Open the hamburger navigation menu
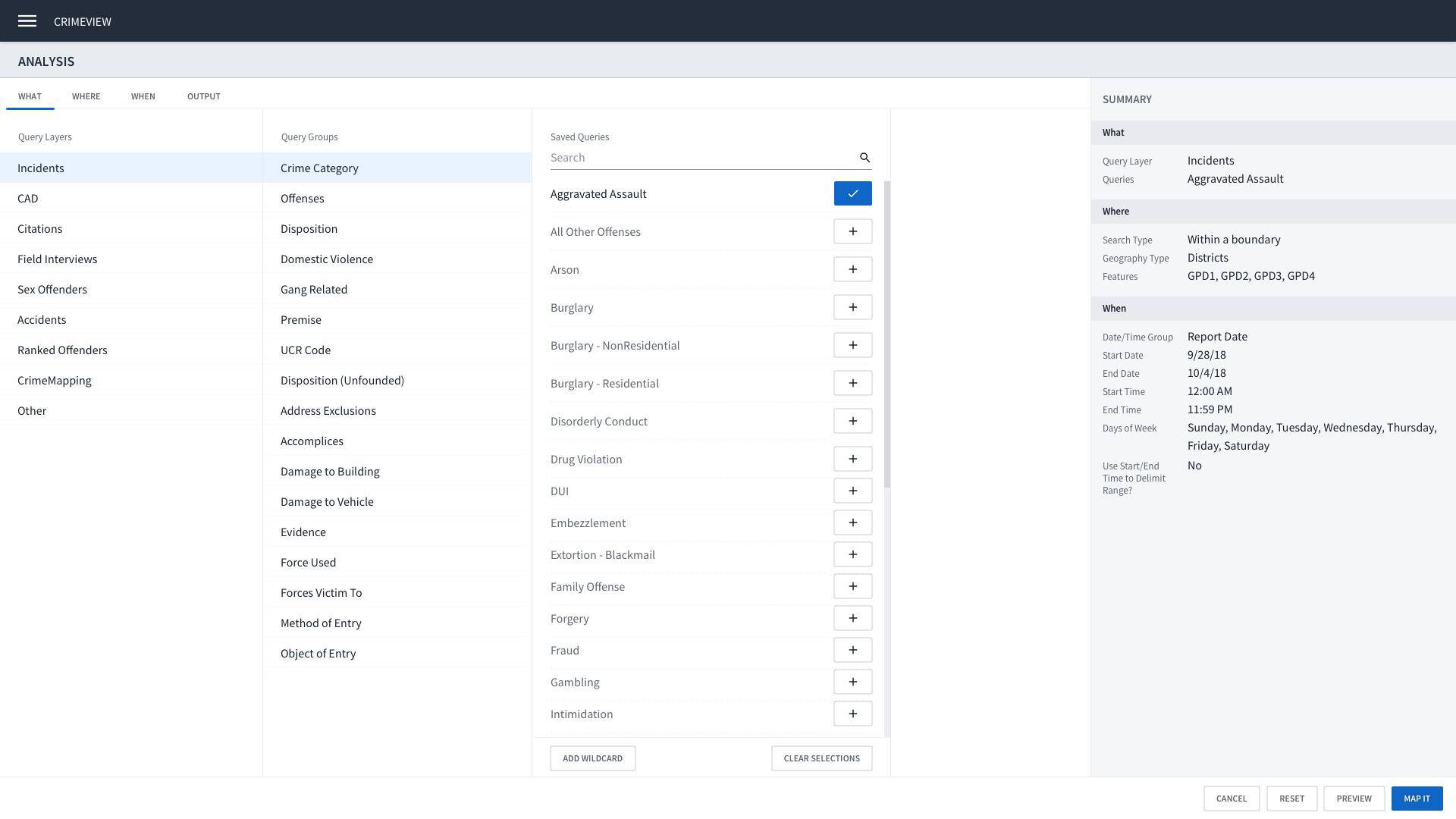The width and height of the screenshot is (1456, 819). (x=27, y=21)
